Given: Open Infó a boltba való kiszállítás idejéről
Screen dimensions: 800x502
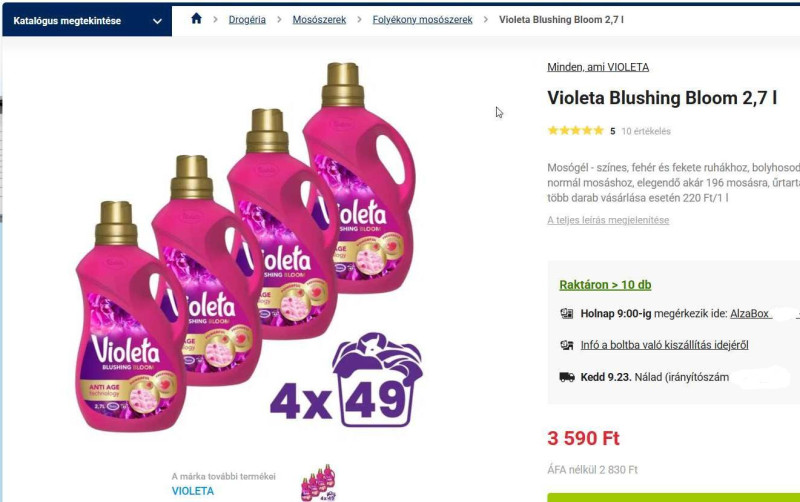Looking at the screenshot, I should coord(664,345).
